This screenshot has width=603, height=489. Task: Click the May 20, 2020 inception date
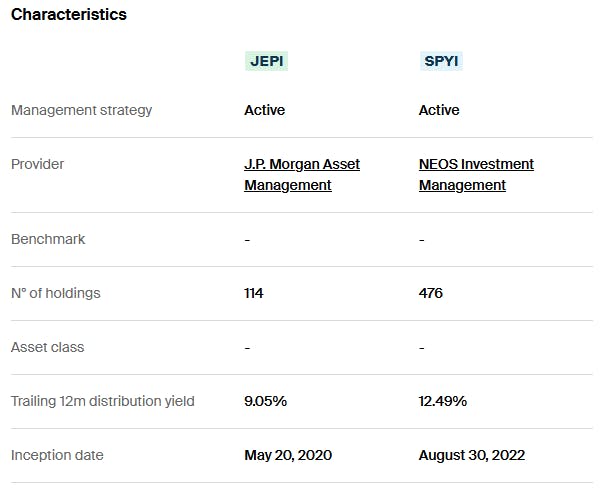click(x=288, y=455)
